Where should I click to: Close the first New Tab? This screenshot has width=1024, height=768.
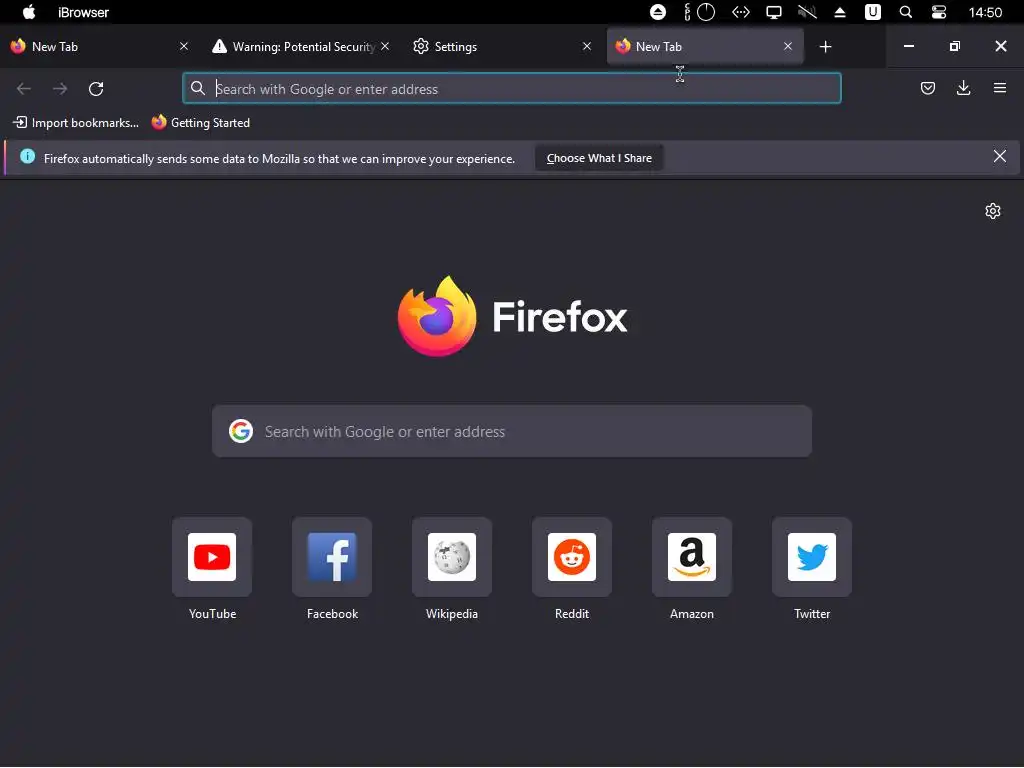(184, 46)
